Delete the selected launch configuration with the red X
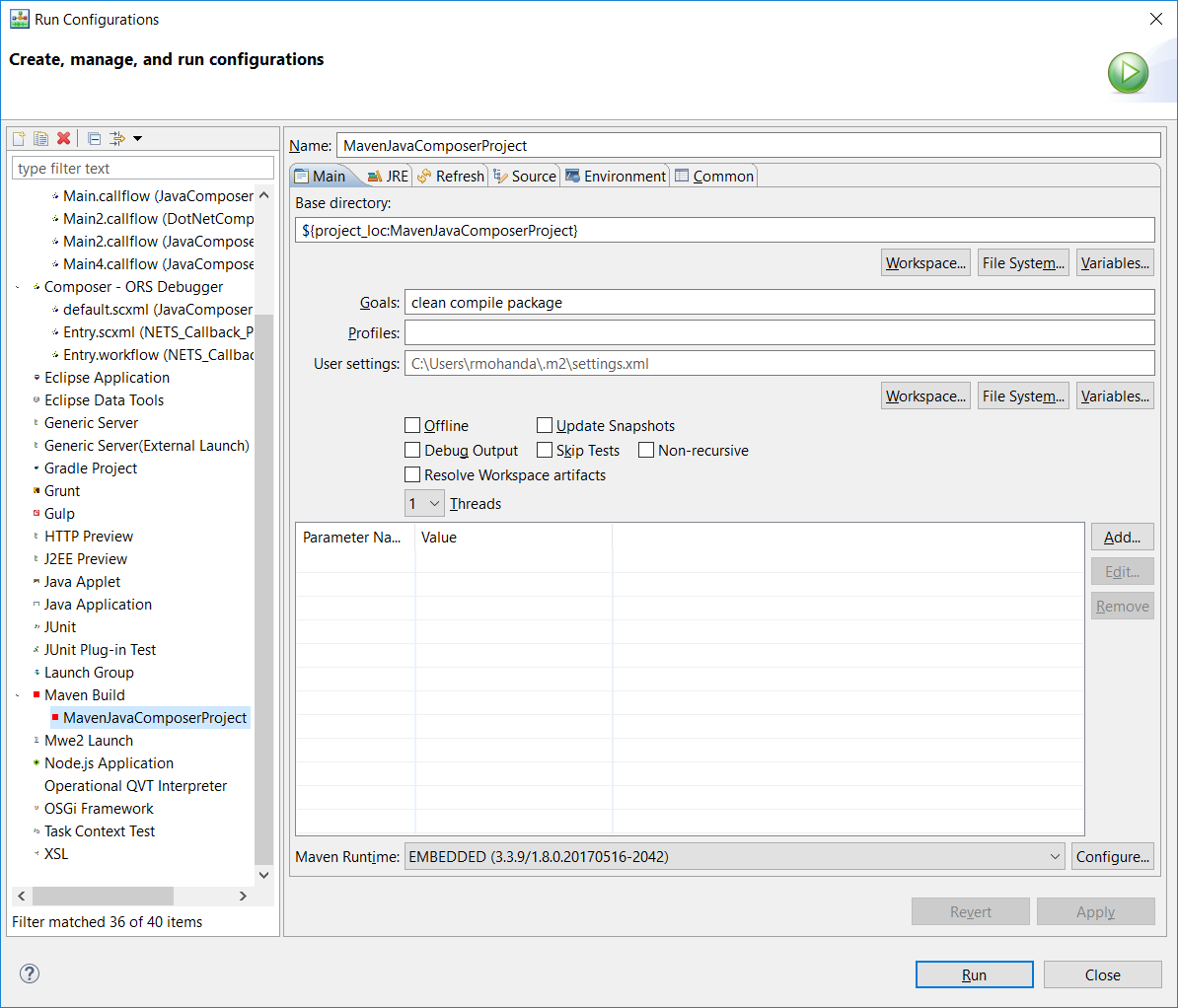 (x=64, y=138)
